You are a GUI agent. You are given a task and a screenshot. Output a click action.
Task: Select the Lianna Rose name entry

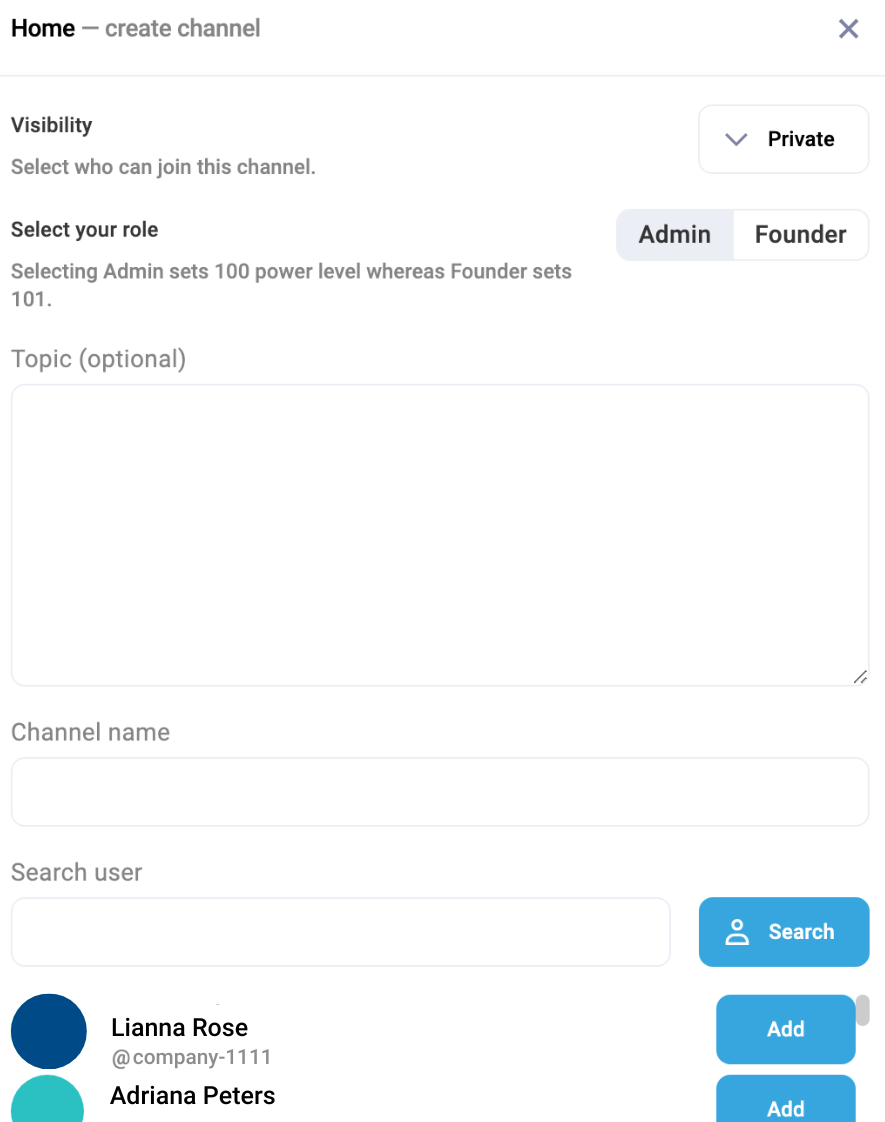(x=179, y=1027)
